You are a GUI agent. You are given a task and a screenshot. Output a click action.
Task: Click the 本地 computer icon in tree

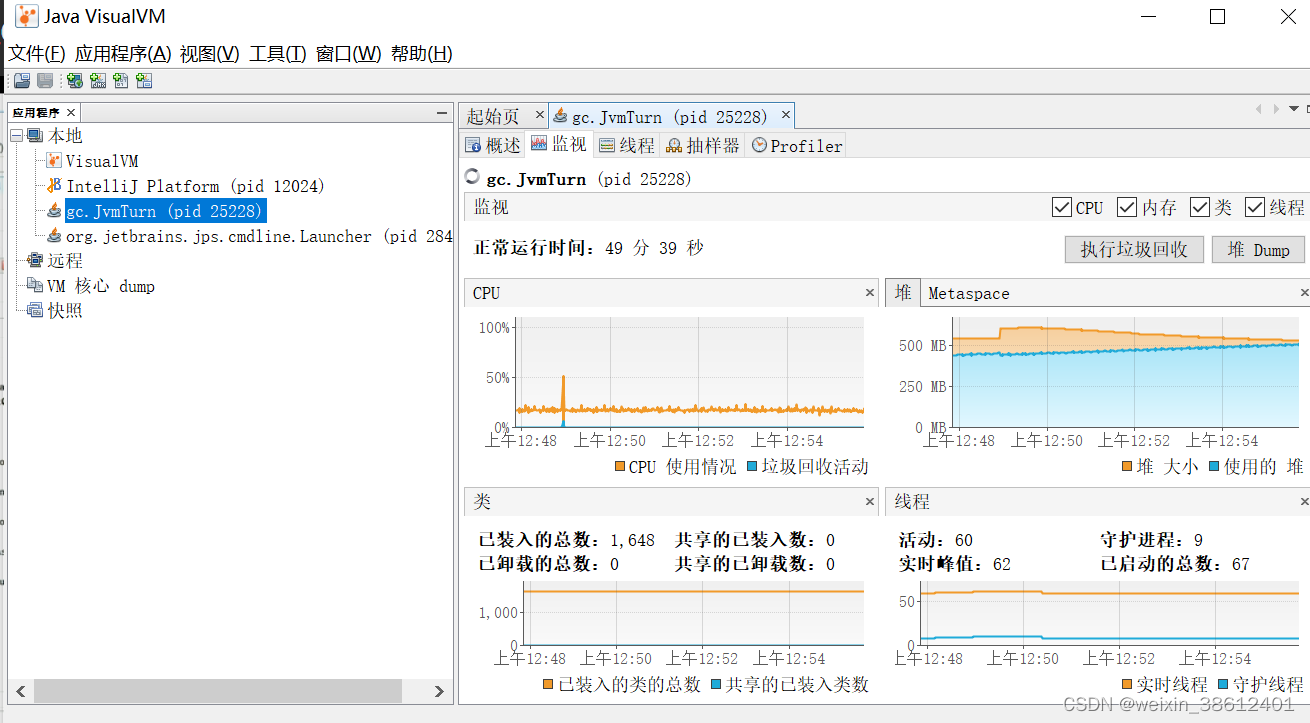[35, 136]
